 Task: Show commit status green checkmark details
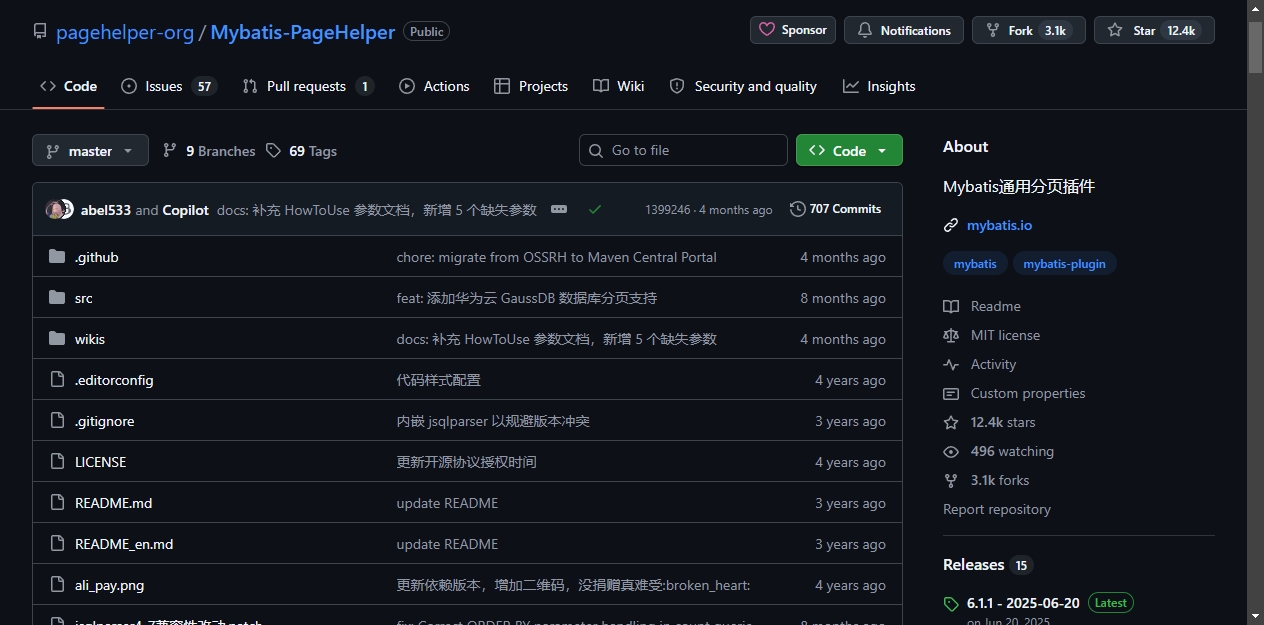[x=595, y=209]
